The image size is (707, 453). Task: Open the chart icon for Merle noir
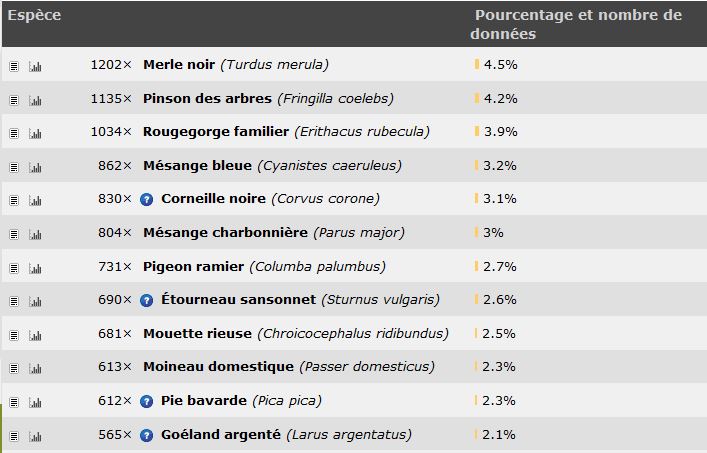click(x=35, y=67)
